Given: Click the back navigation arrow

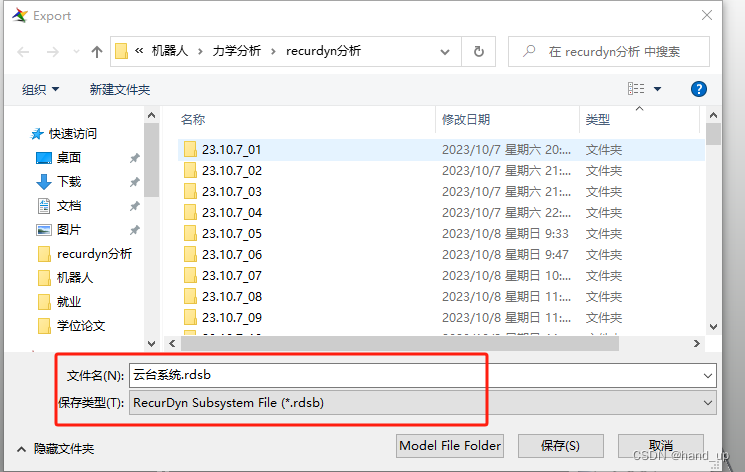Looking at the screenshot, I should click(23, 52).
